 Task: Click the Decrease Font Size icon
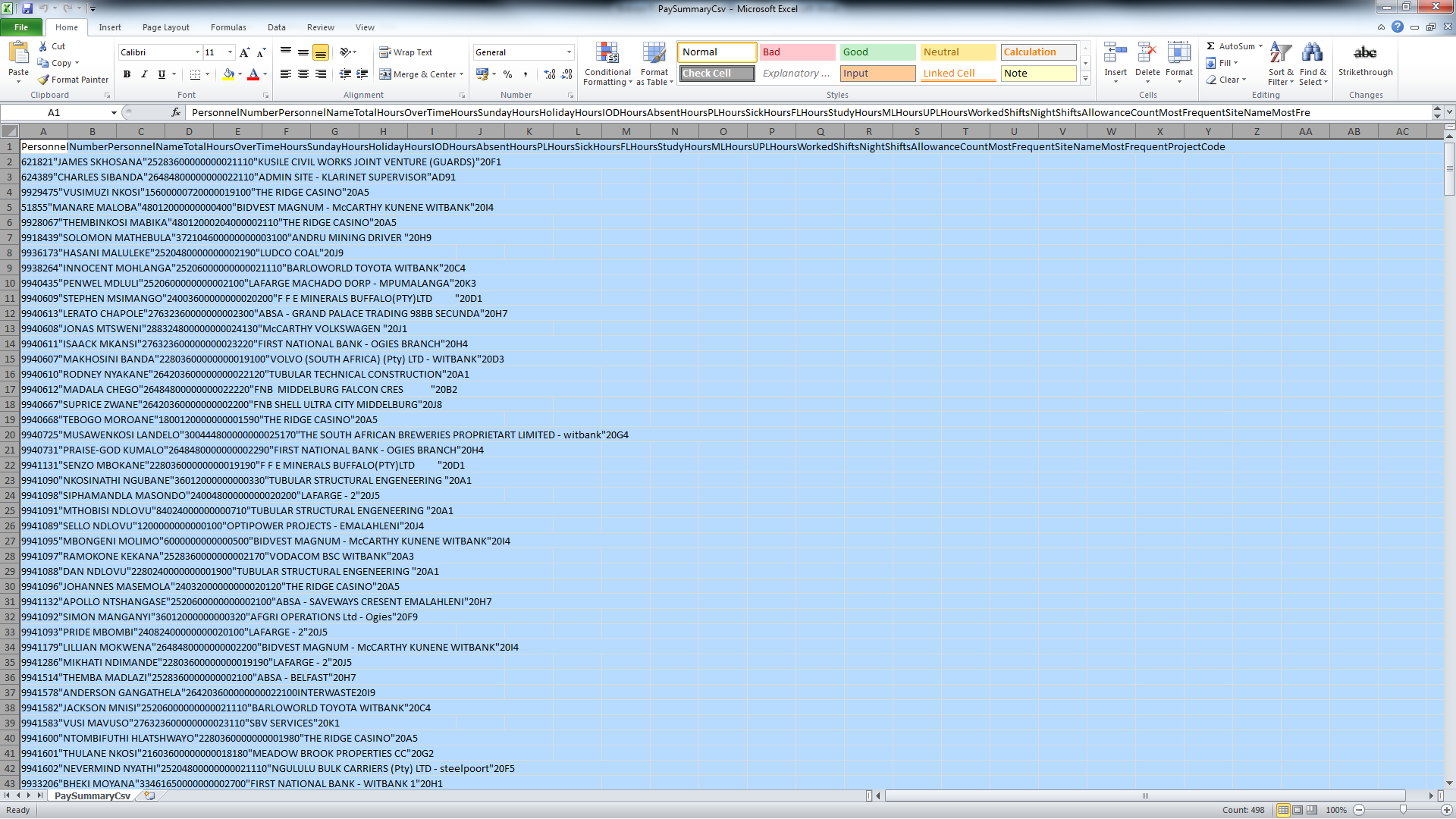pyautogui.click(x=261, y=52)
